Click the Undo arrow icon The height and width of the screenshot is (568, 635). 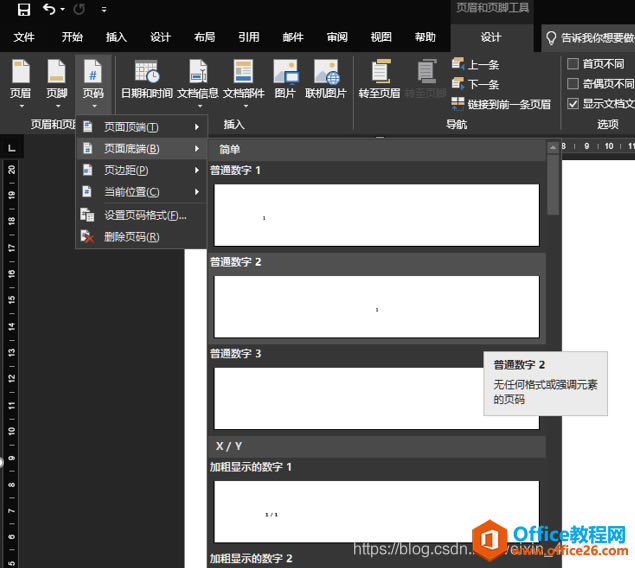[49, 9]
